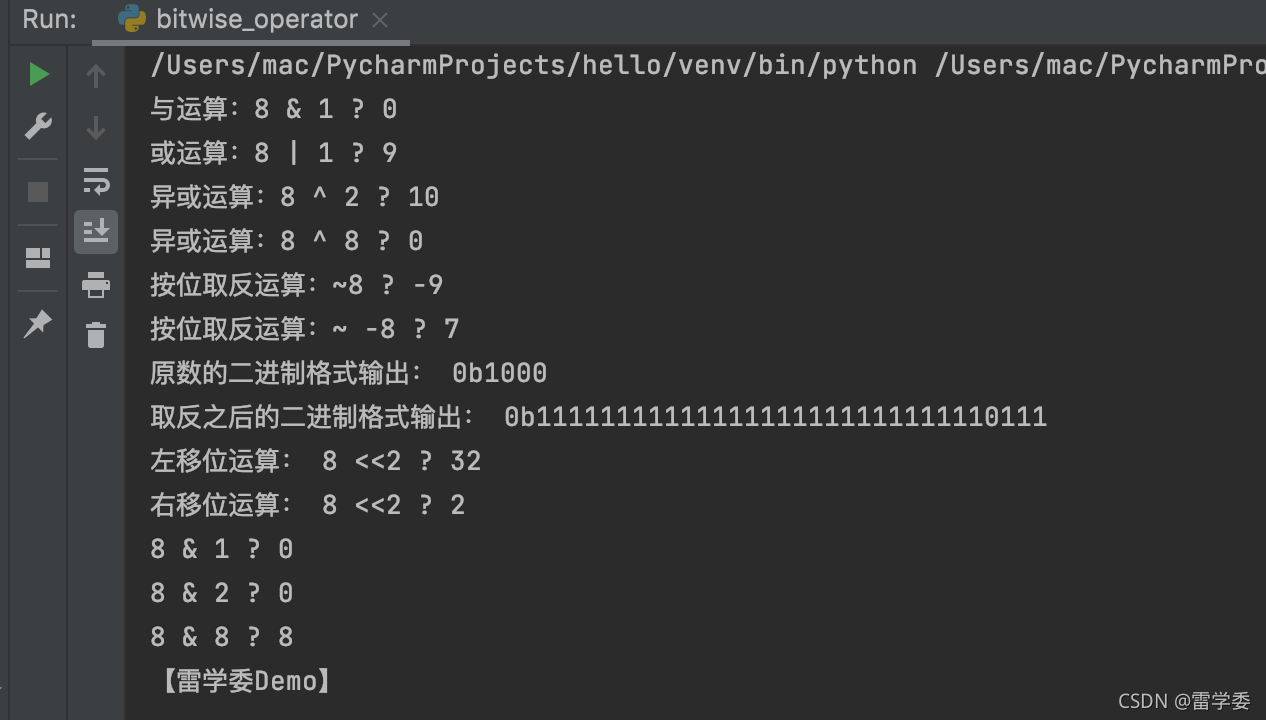Screen dimensions: 1266x720
Task: Rerun the program with green play icon
Action: coord(38,74)
